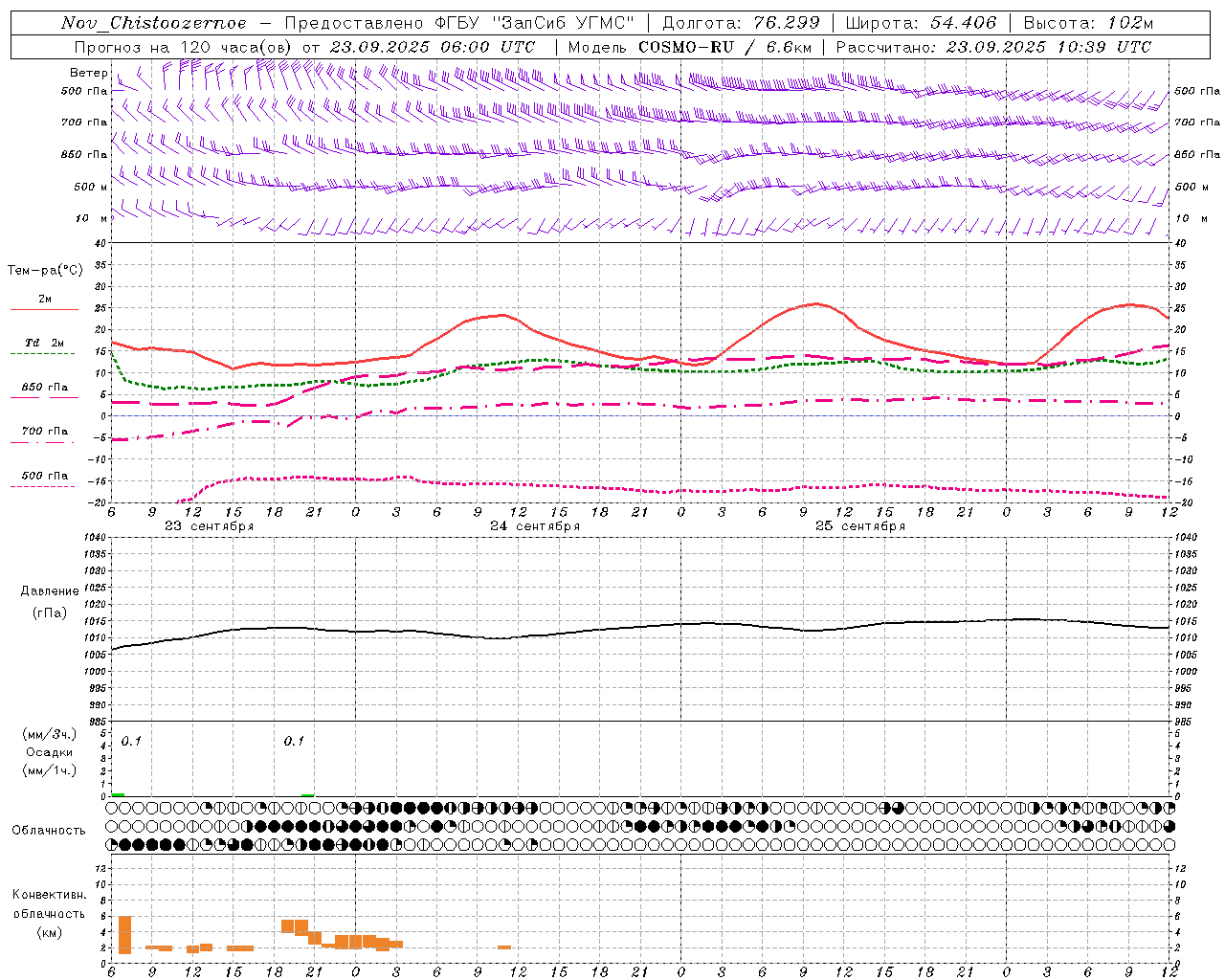Click the small orange convective bar near hour 11 on 24 September

(x=504, y=947)
